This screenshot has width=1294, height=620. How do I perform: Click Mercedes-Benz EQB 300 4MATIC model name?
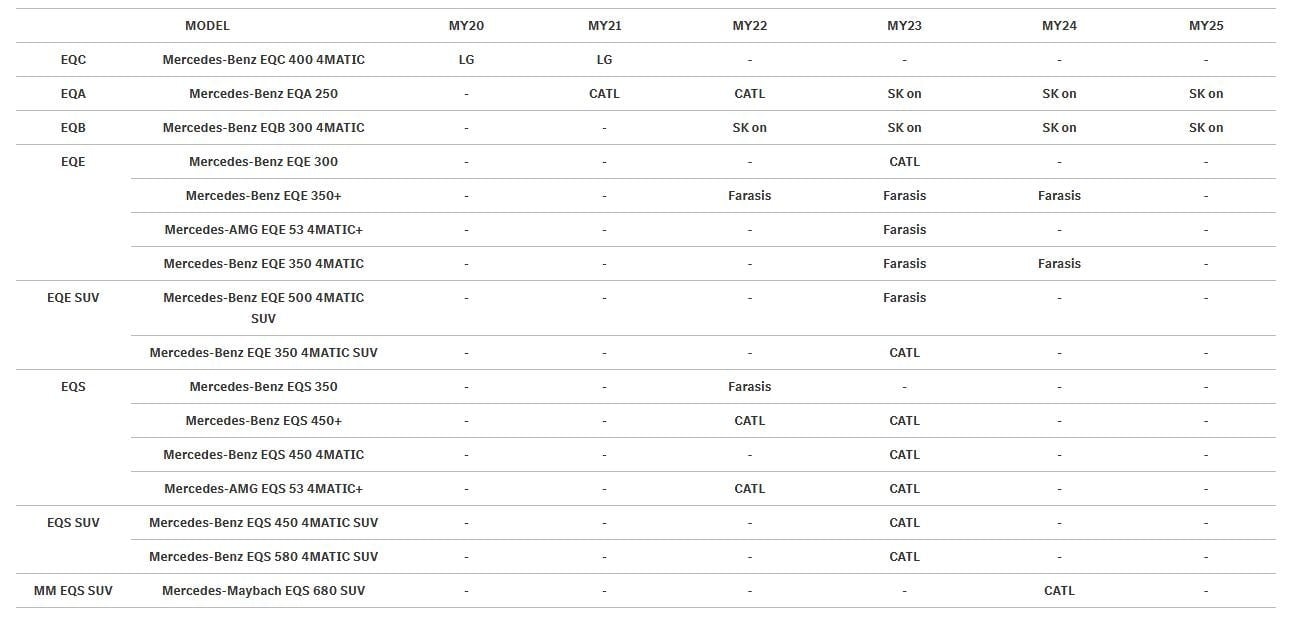pyautogui.click(x=264, y=128)
